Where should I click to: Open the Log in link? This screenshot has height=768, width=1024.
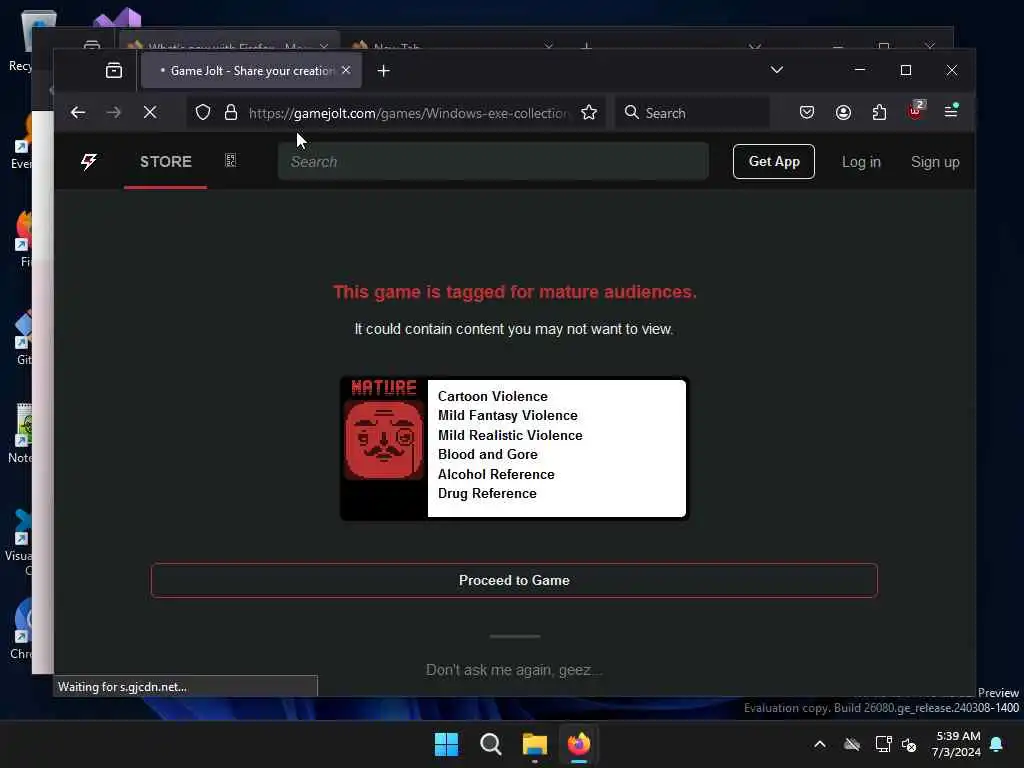tap(861, 162)
